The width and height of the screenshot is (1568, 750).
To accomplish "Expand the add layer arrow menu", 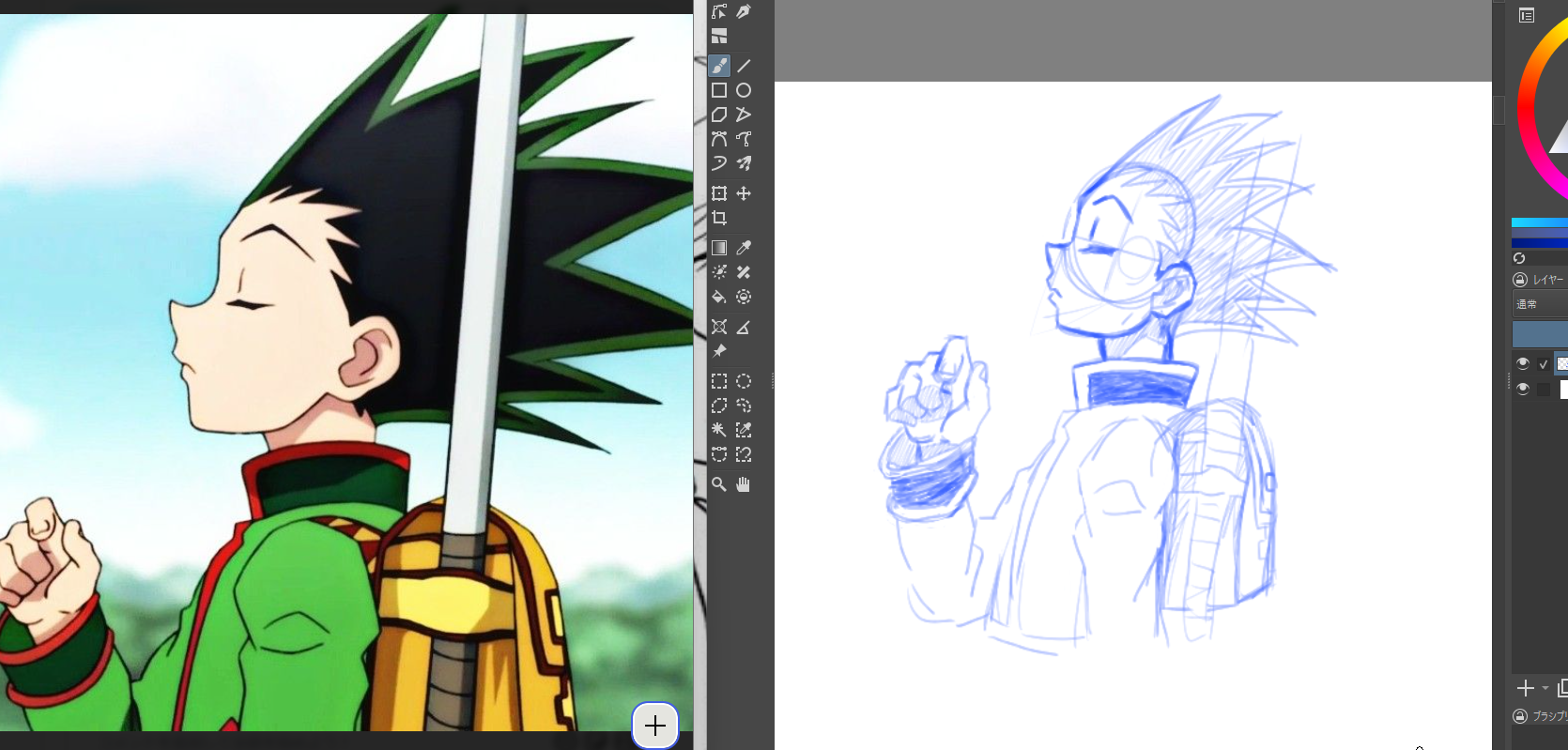I will (x=1545, y=688).
